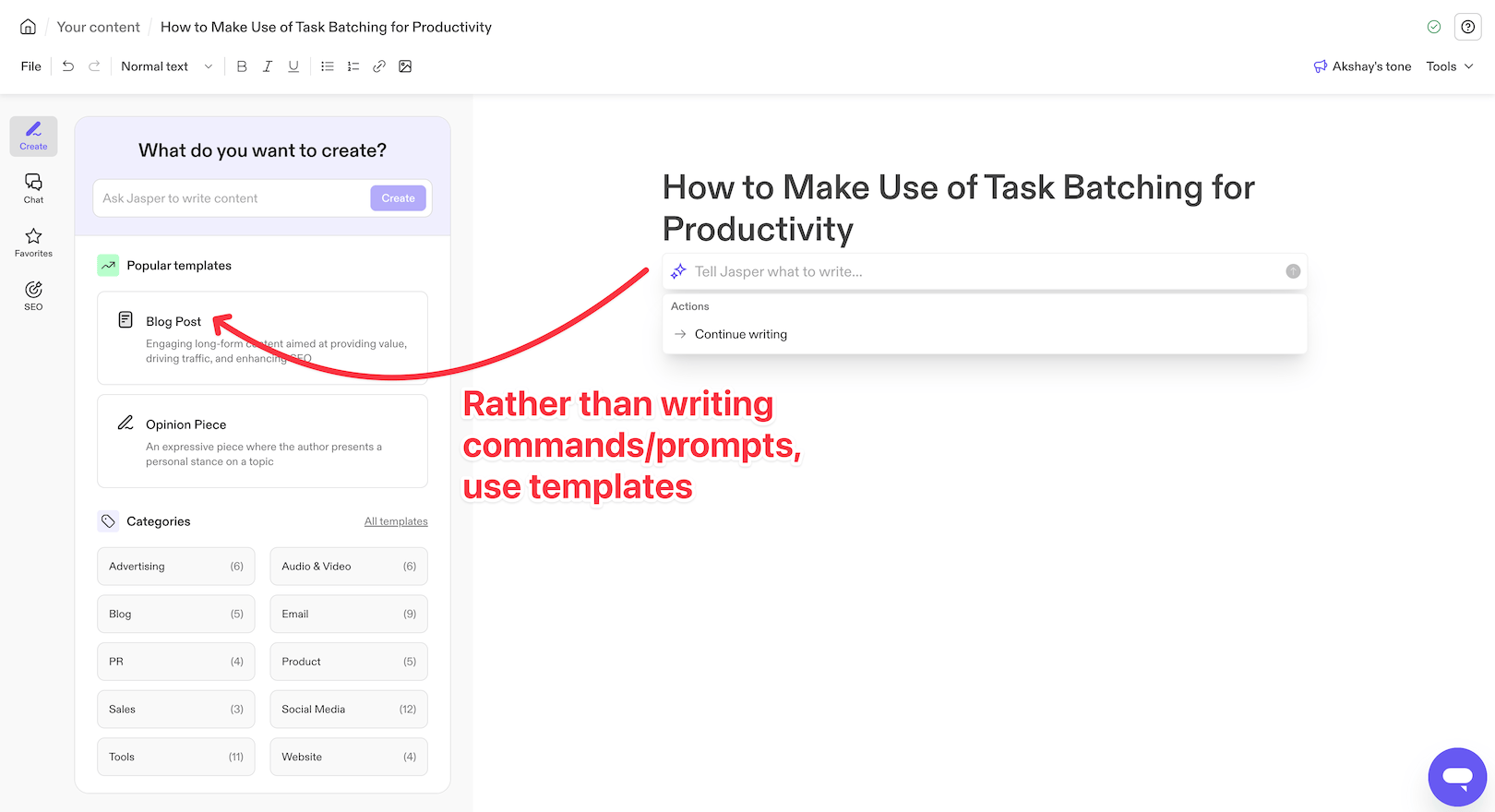Open the Normal text style dropdown

click(166, 66)
